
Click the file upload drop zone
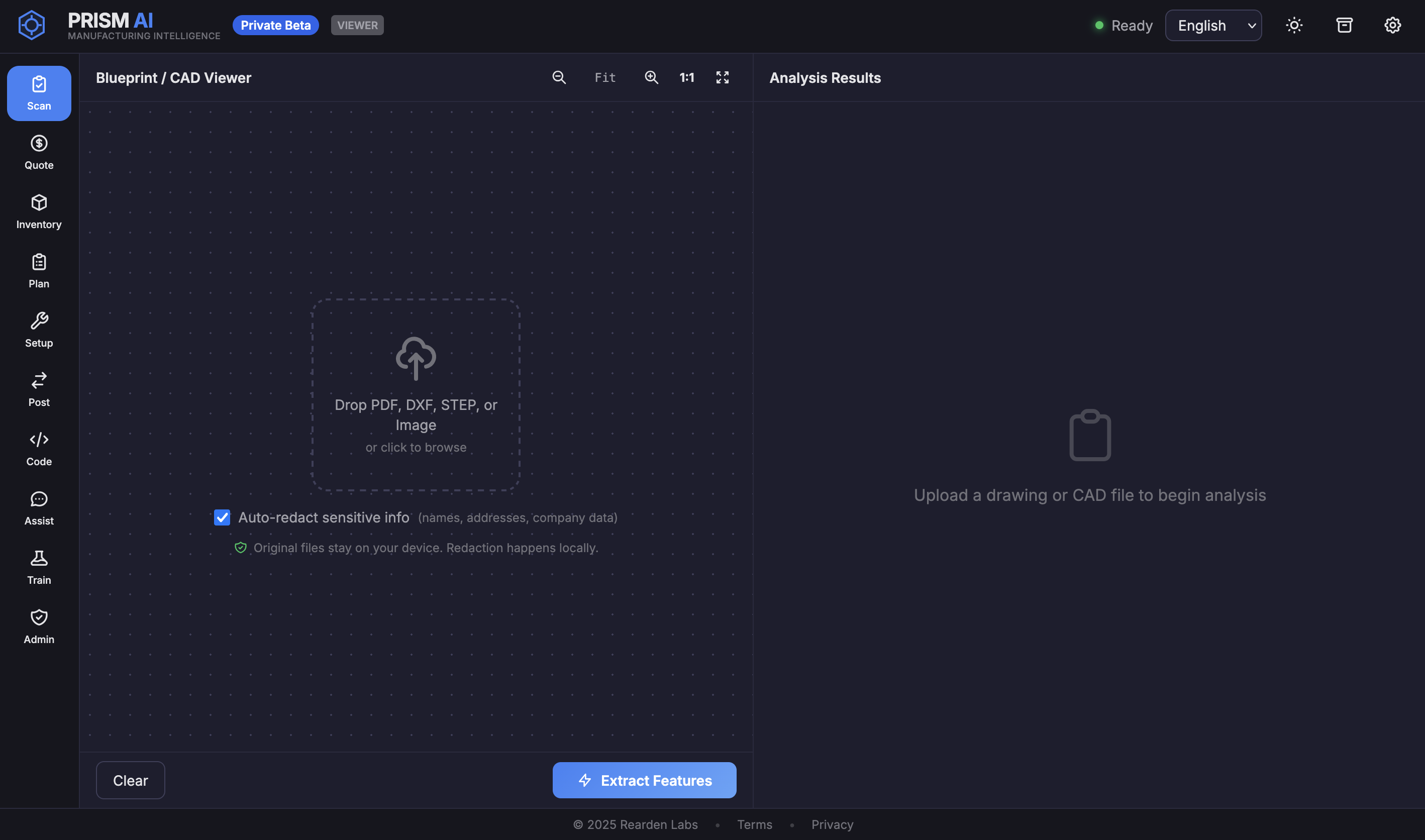416,394
